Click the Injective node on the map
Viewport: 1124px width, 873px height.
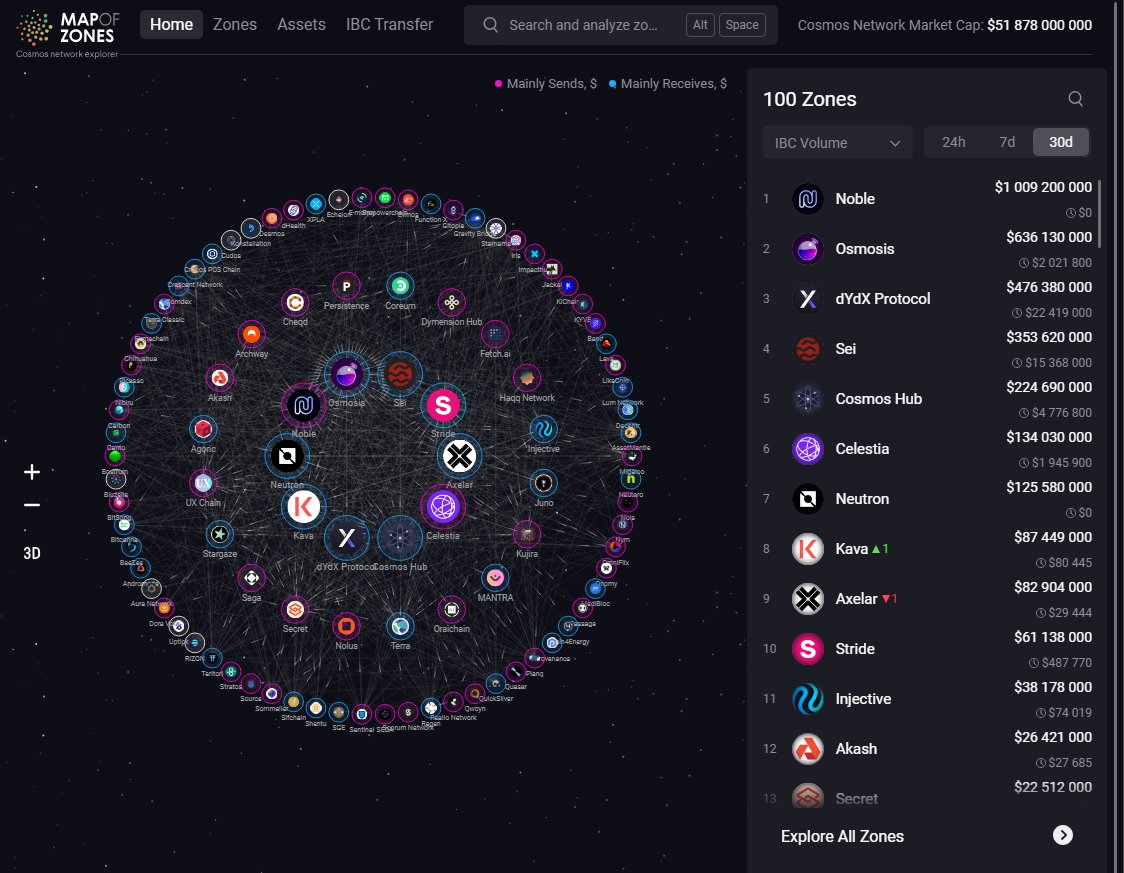543,429
